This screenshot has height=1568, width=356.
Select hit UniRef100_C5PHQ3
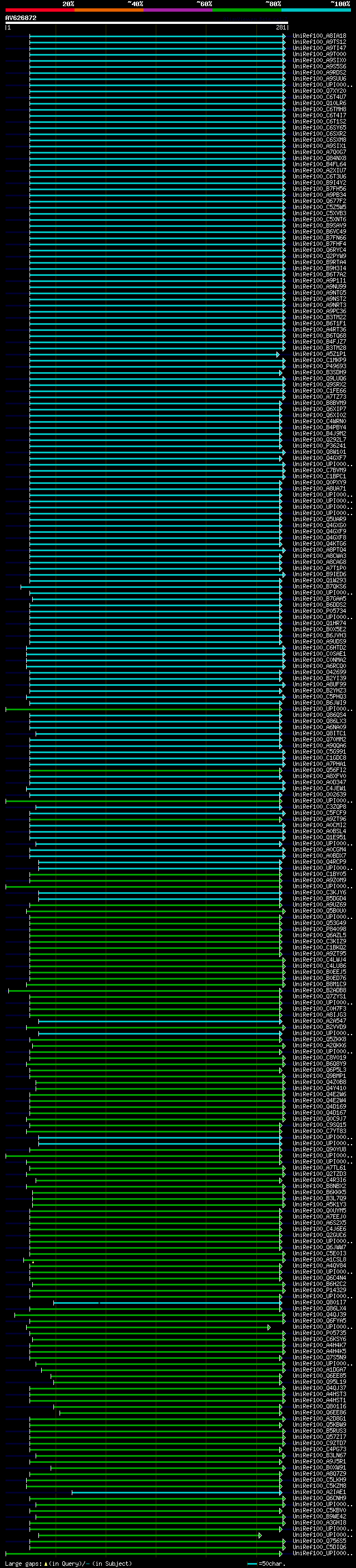319,696
